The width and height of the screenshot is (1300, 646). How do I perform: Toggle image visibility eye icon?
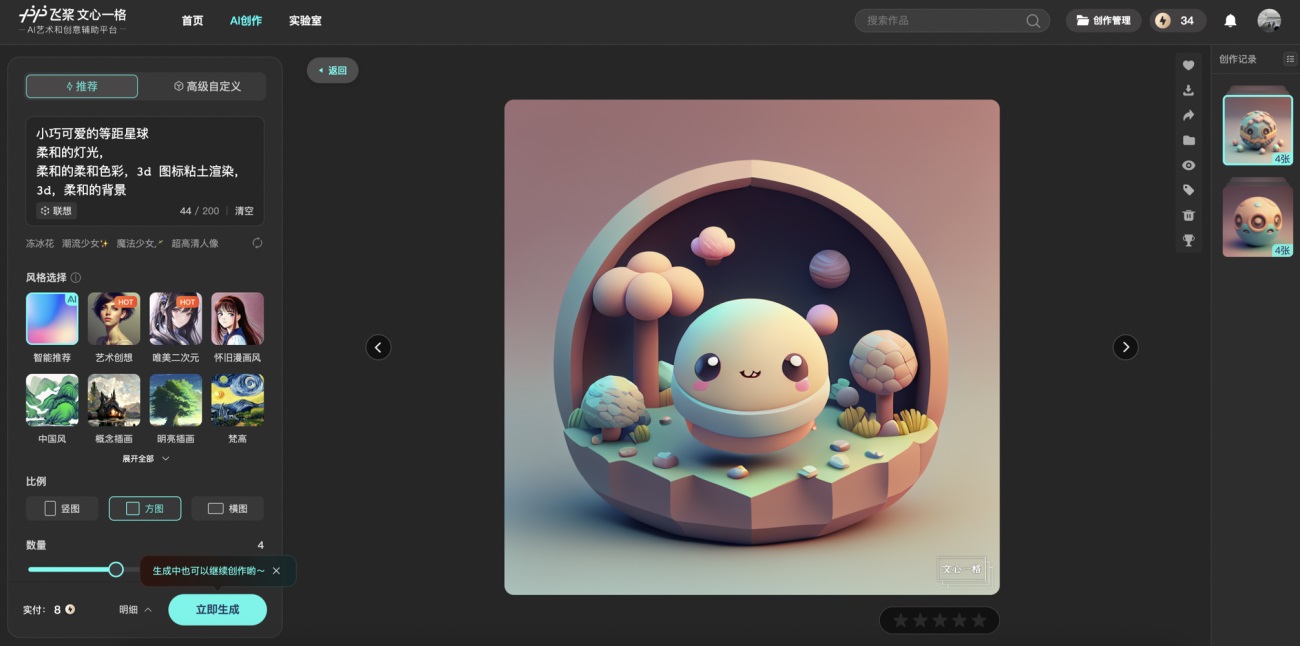[1188, 165]
